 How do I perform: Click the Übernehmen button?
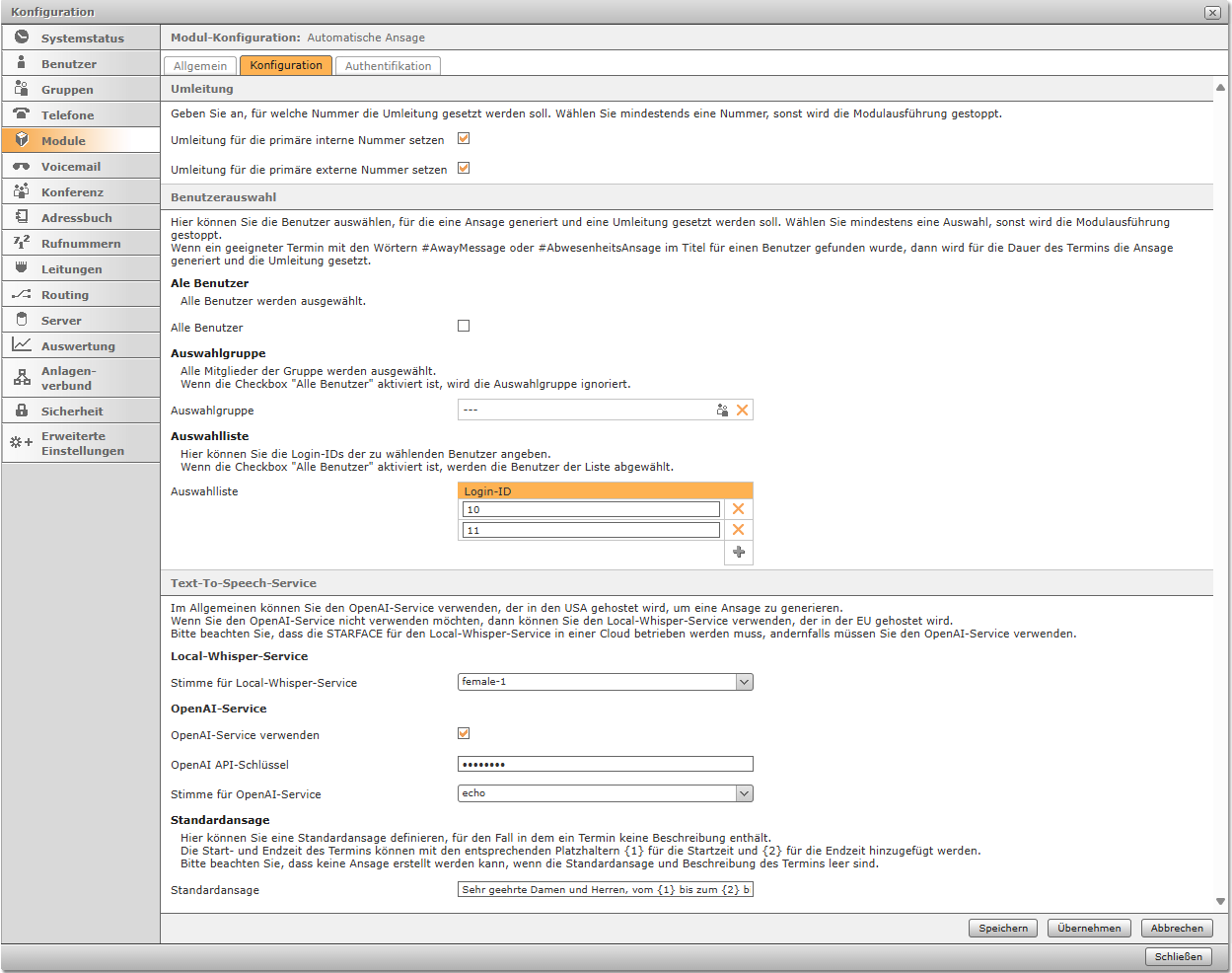pos(1089,928)
